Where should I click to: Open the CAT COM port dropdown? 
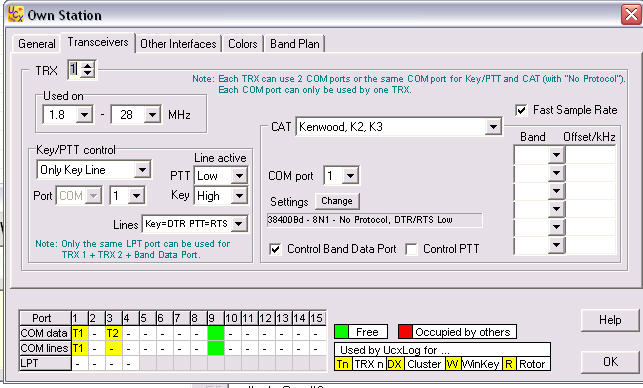coord(350,176)
